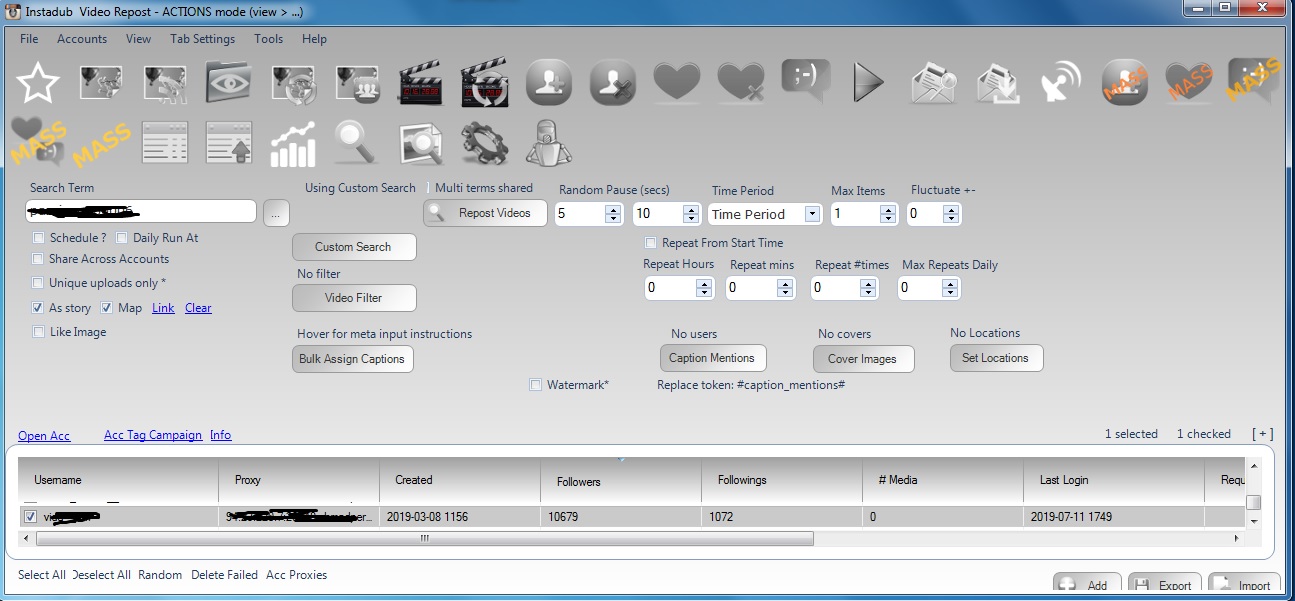Click the Caption Mentions button
1295x601 pixels.
coord(712,358)
